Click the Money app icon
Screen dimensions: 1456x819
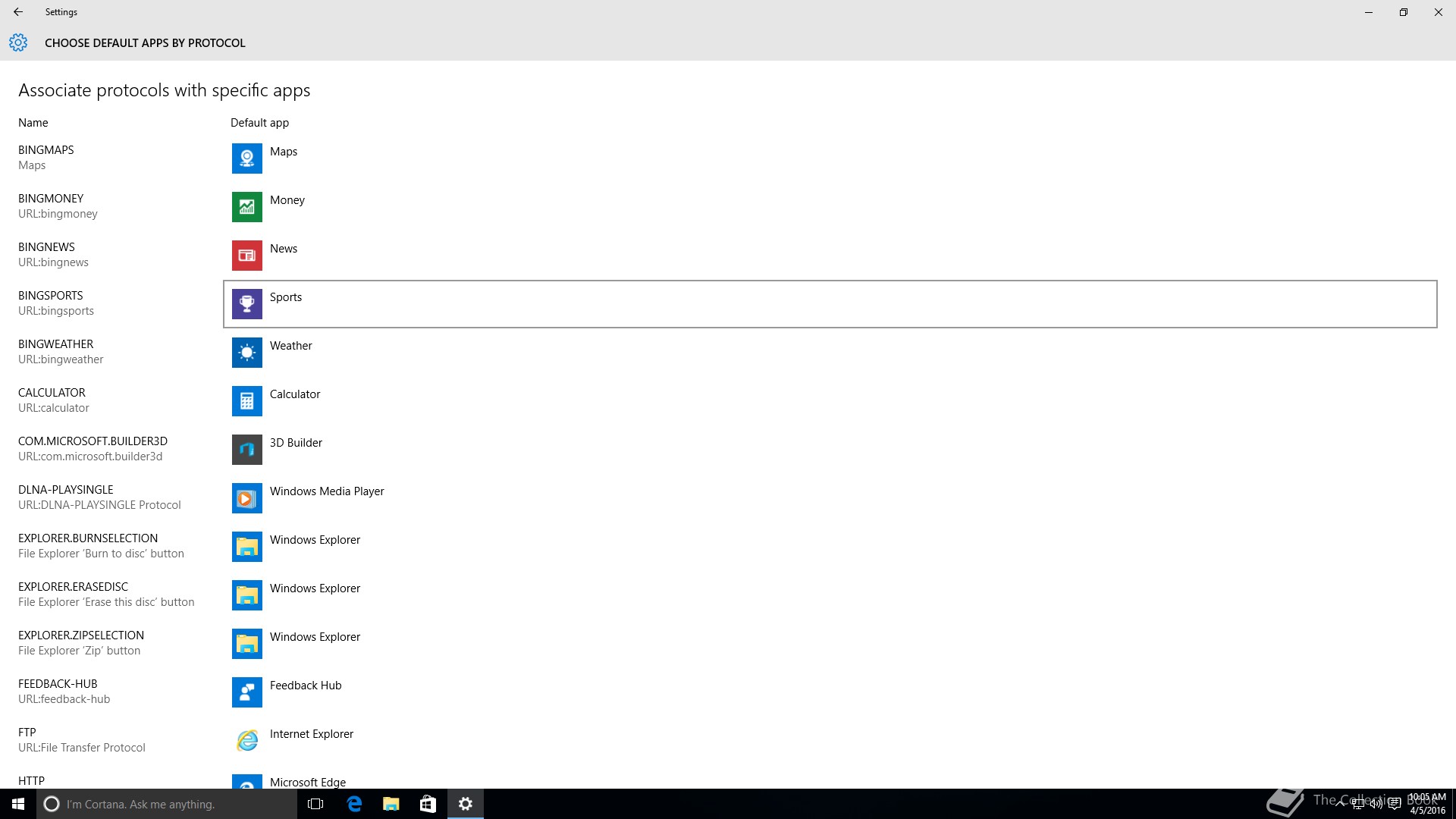point(246,207)
